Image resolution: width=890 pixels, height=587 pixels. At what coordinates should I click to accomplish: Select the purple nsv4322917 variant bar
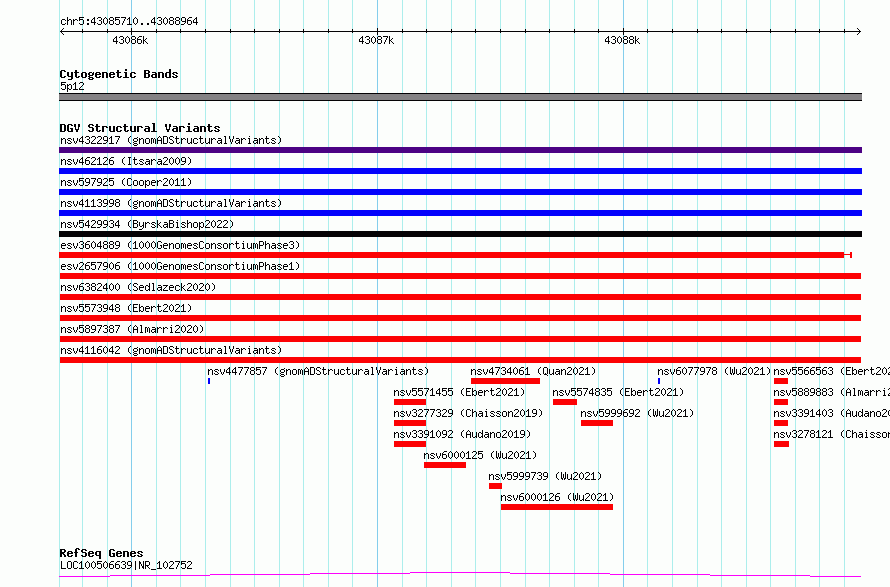[460, 150]
